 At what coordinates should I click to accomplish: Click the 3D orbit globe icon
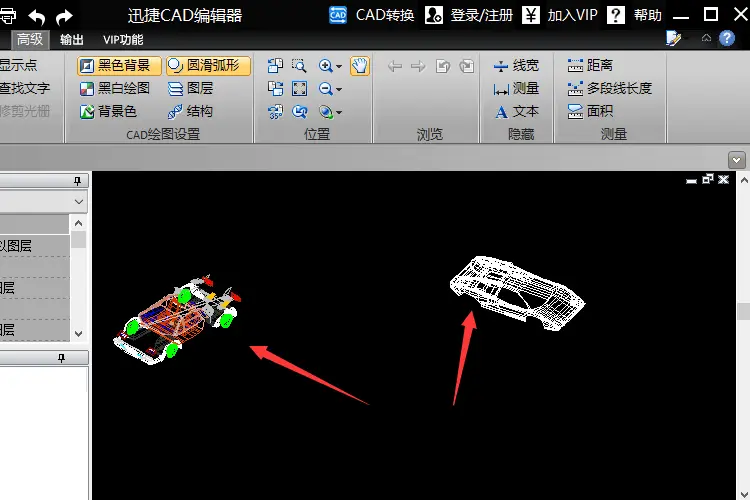click(x=326, y=112)
